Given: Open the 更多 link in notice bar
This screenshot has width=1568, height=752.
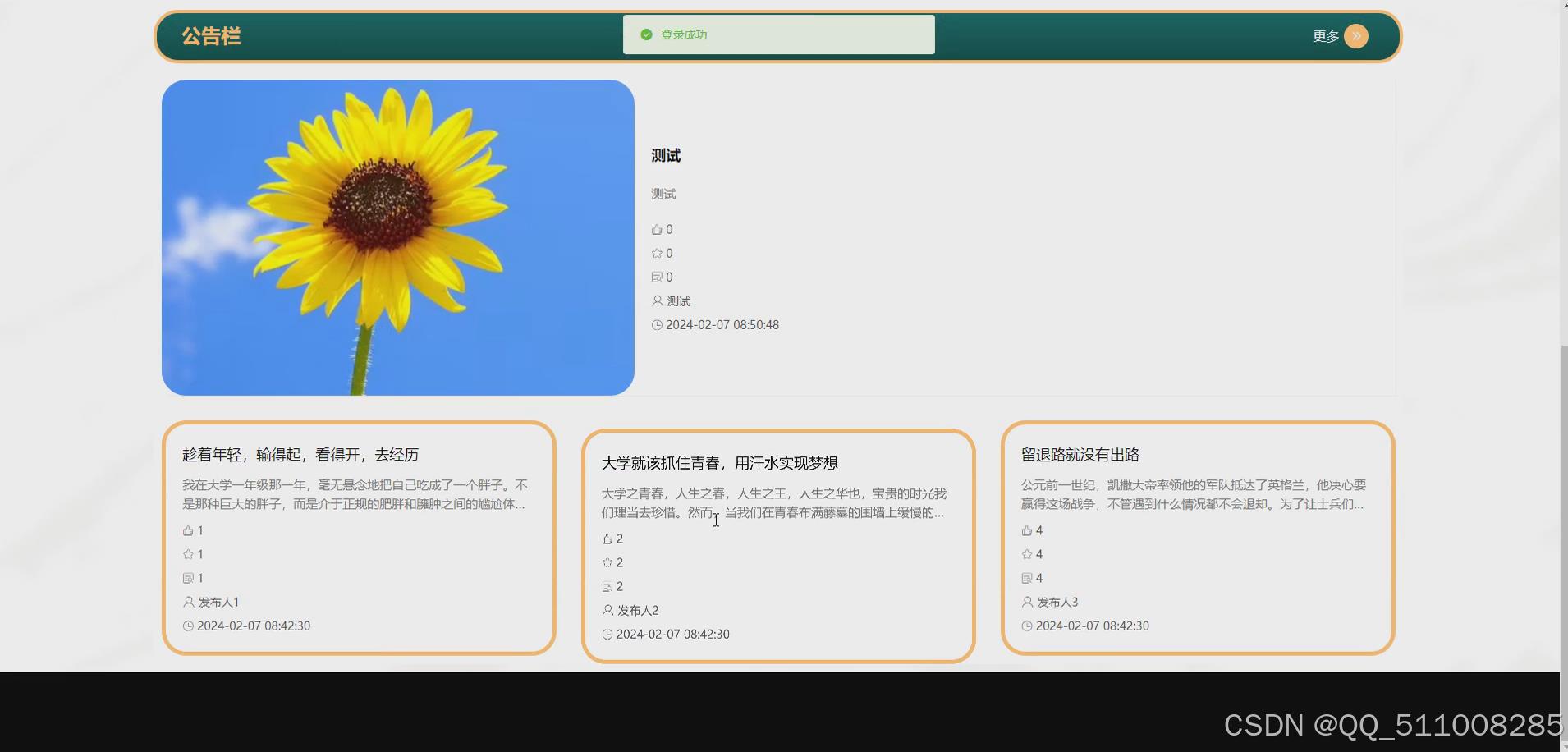Looking at the screenshot, I should coord(1325,36).
